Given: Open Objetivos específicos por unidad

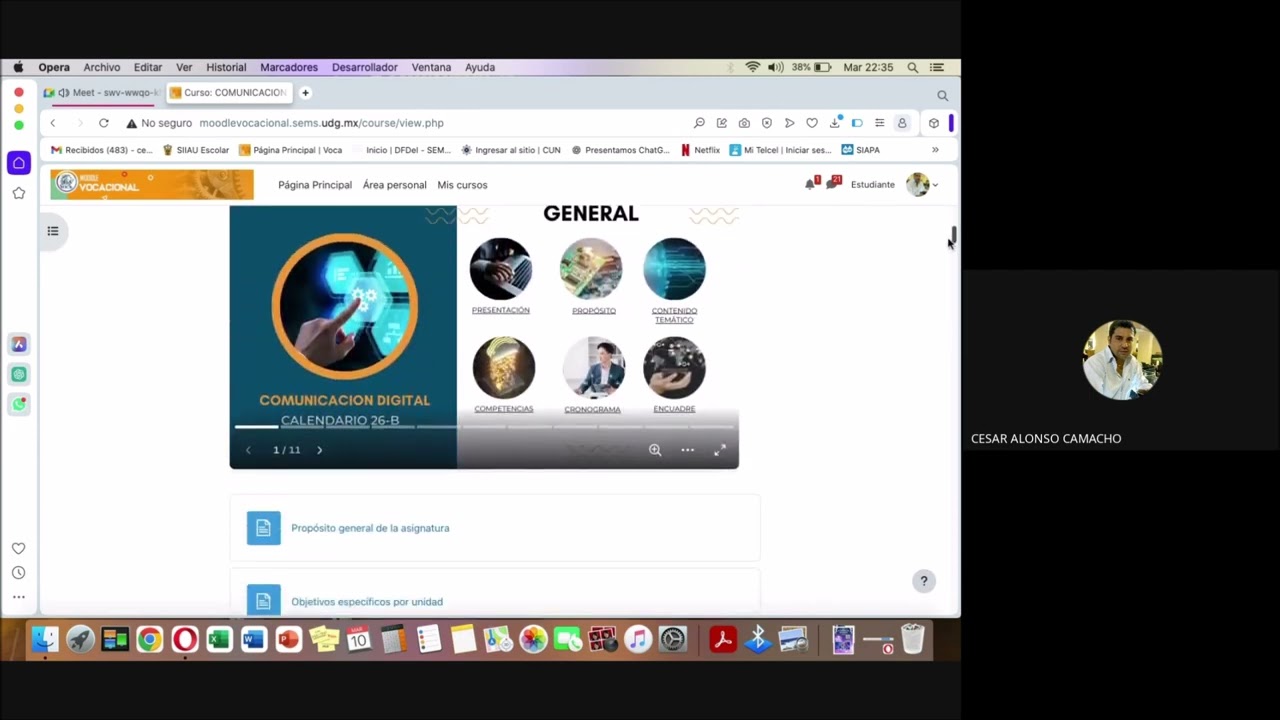Looking at the screenshot, I should [x=367, y=602].
